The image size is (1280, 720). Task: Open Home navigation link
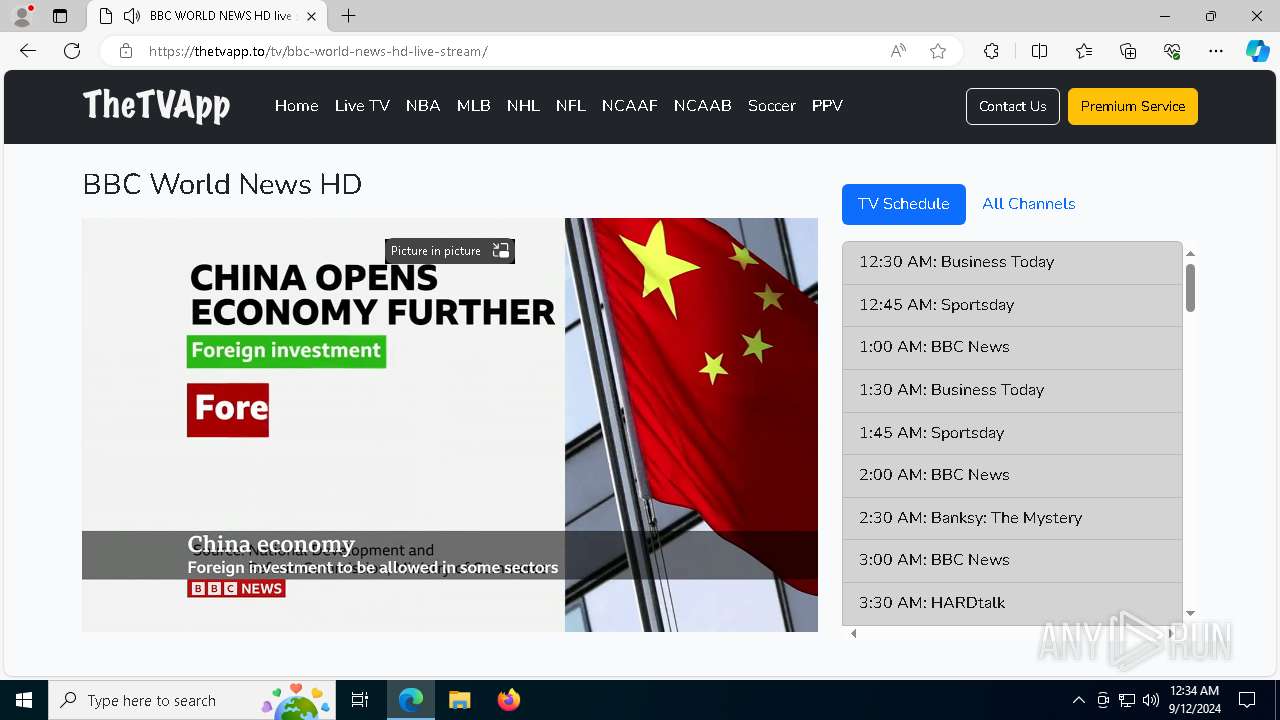click(x=296, y=106)
